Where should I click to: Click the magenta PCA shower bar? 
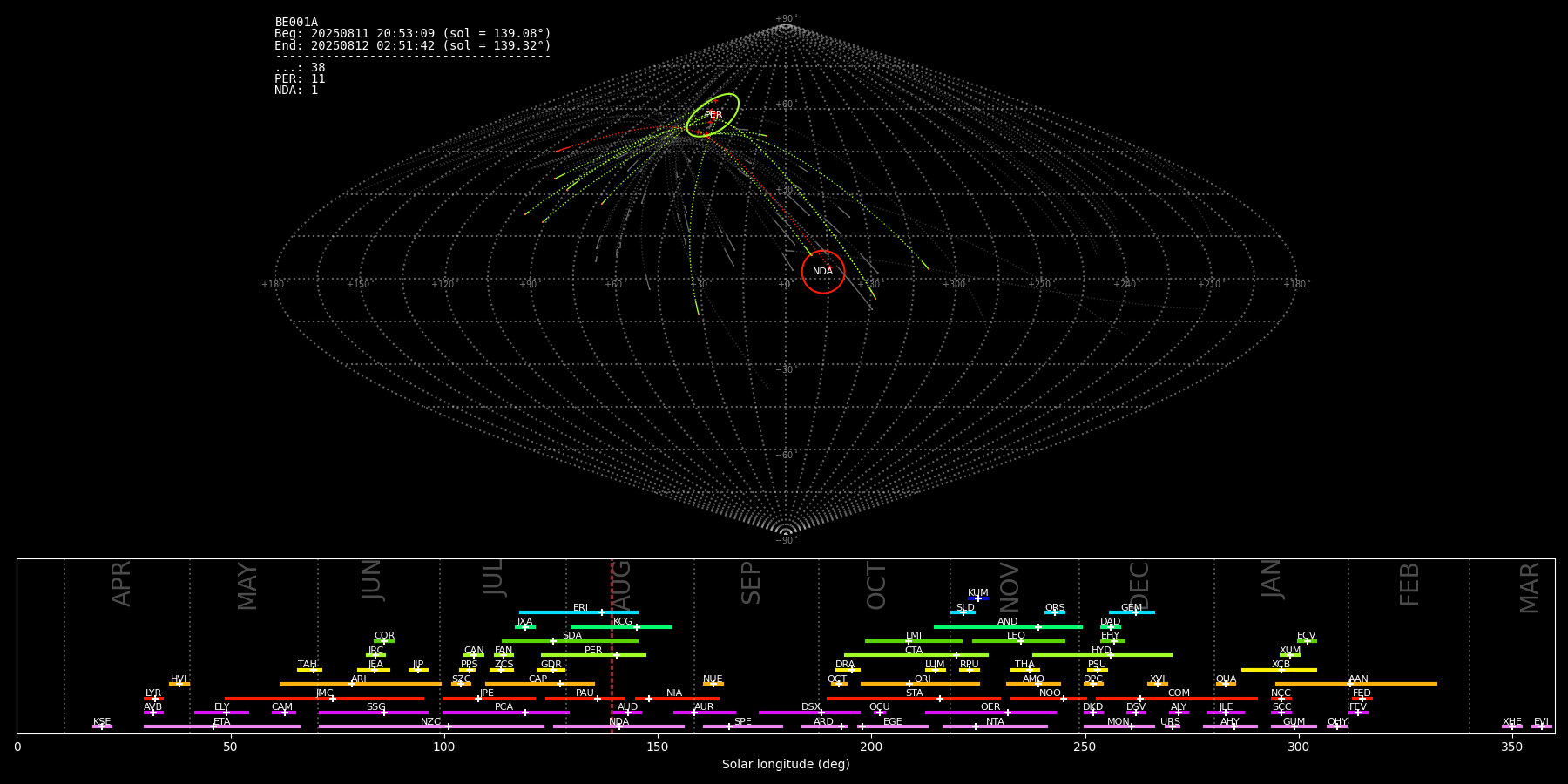click(506, 713)
